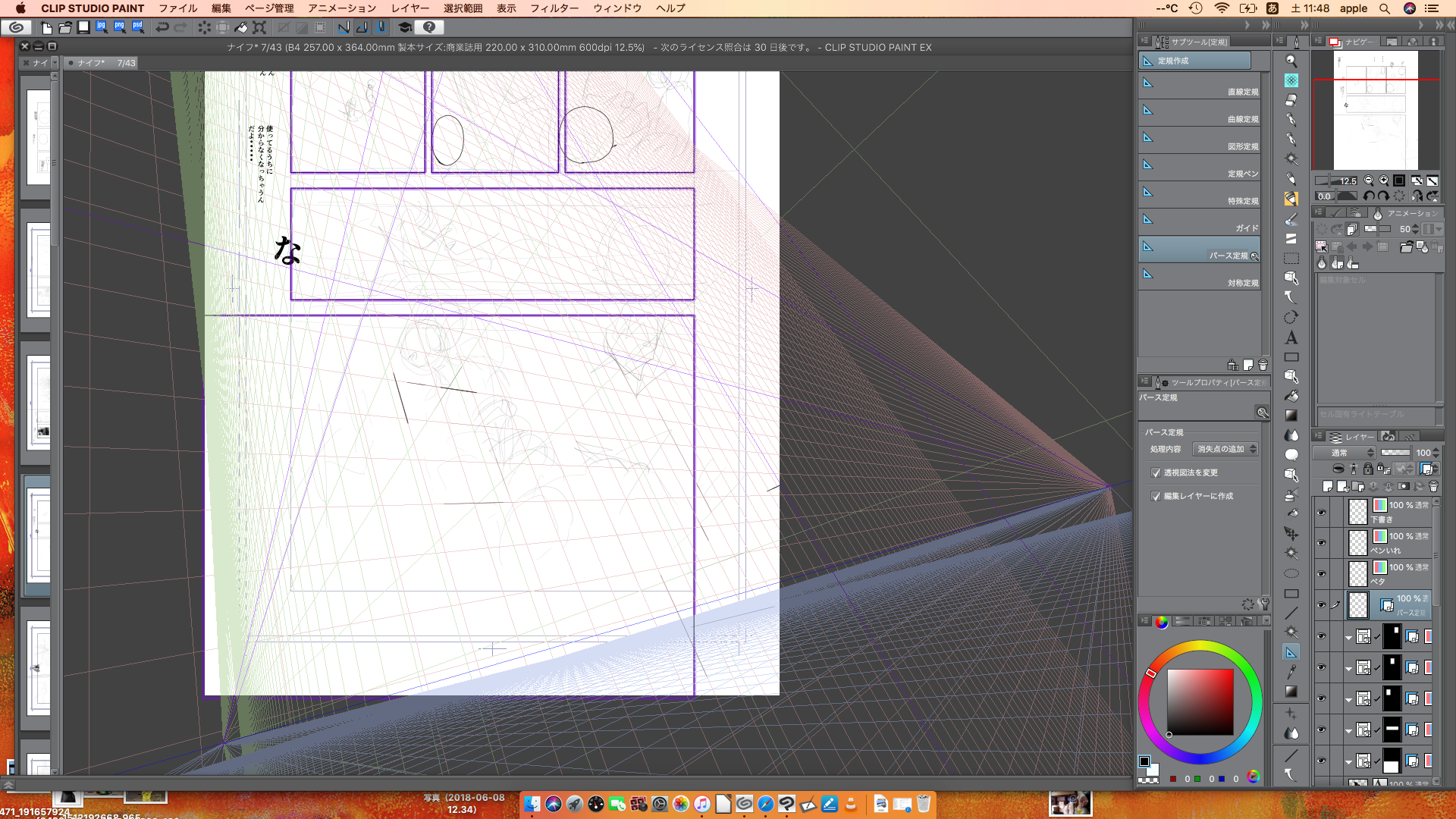
Task: Open the レイヤー menu in the menu bar
Action: [x=409, y=8]
